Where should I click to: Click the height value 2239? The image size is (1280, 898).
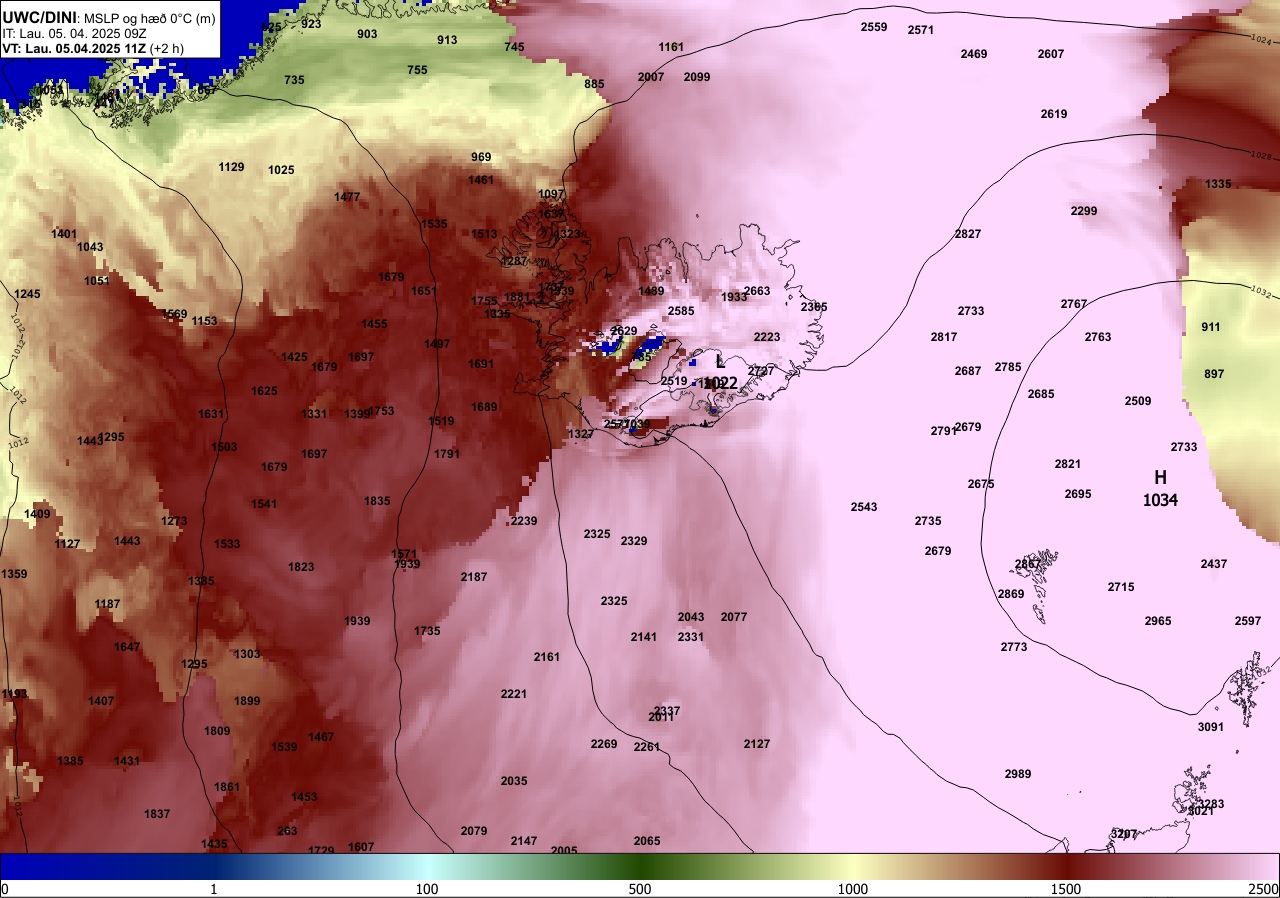pos(524,521)
